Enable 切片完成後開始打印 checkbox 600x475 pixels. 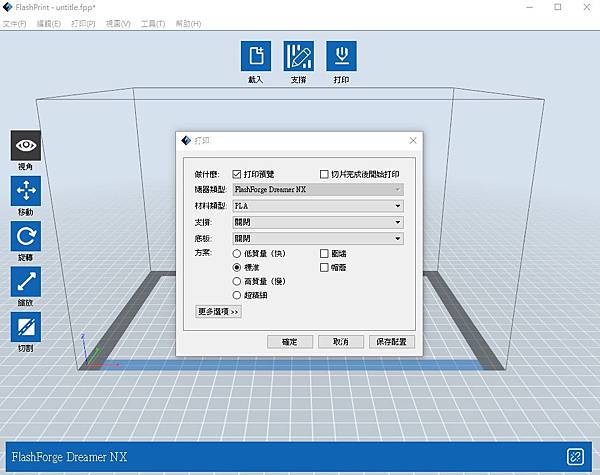click(323, 173)
